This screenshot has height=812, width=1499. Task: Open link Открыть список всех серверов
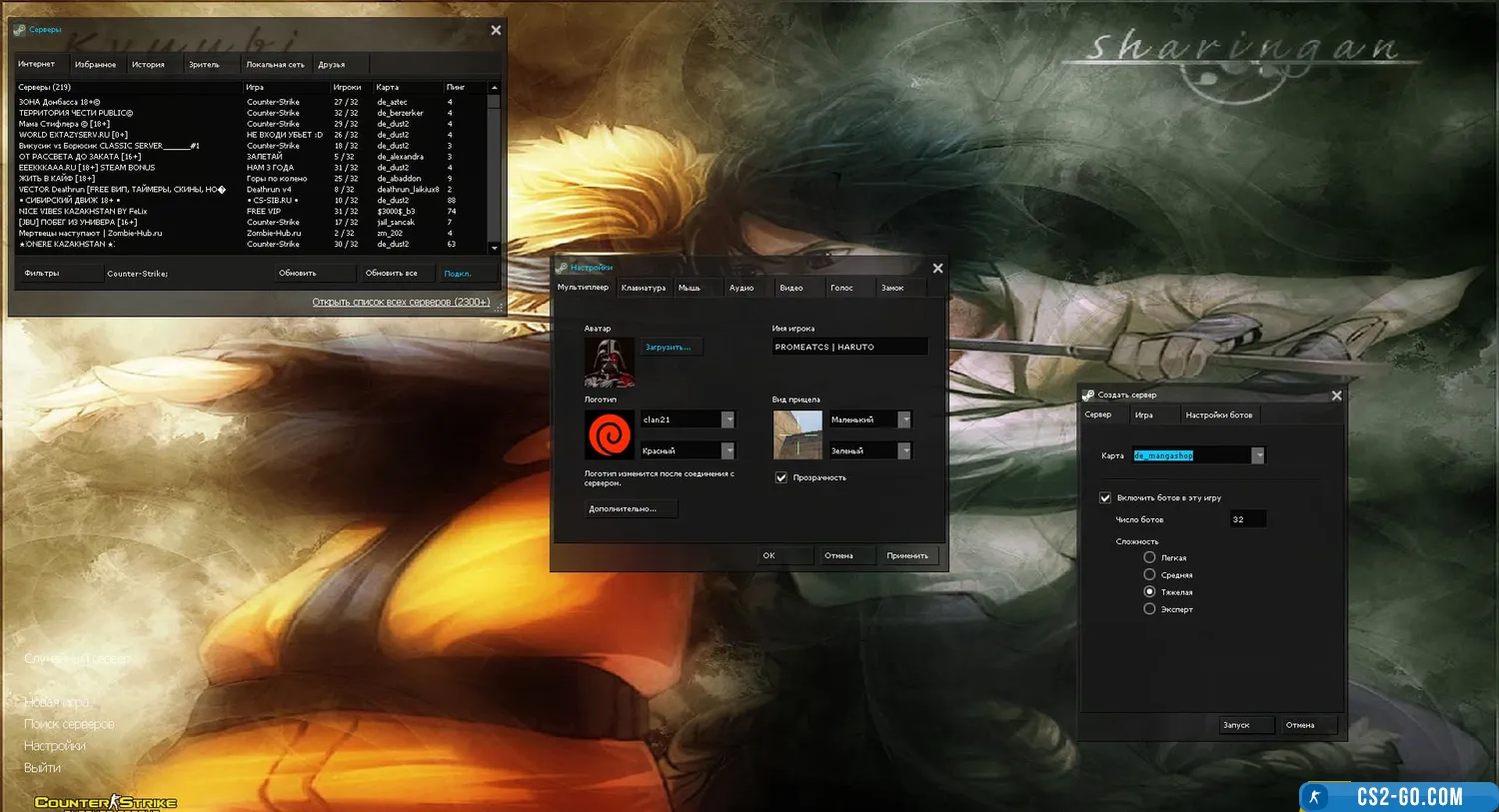(x=401, y=302)
